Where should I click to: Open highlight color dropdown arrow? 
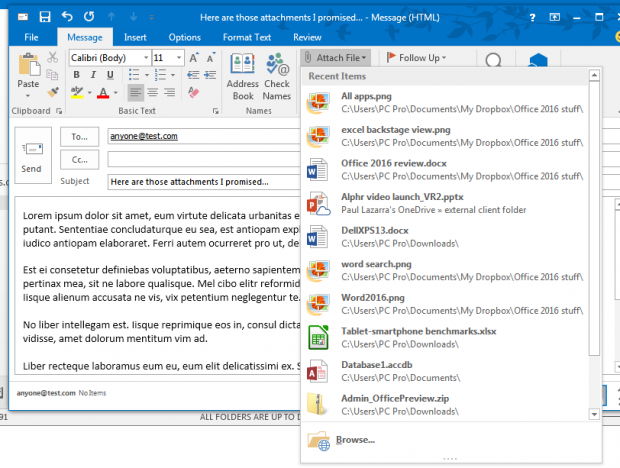point(90,93)
